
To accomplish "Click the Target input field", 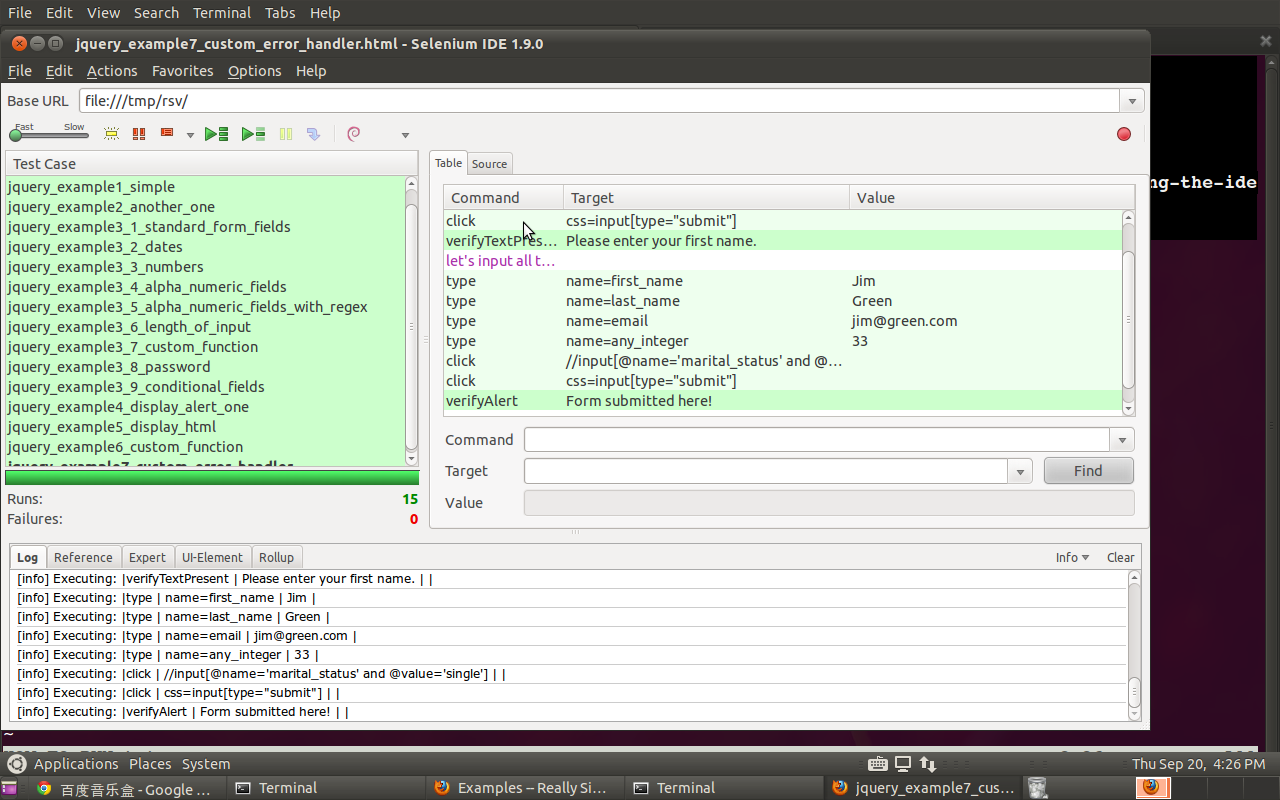I will tap(766, 471).
